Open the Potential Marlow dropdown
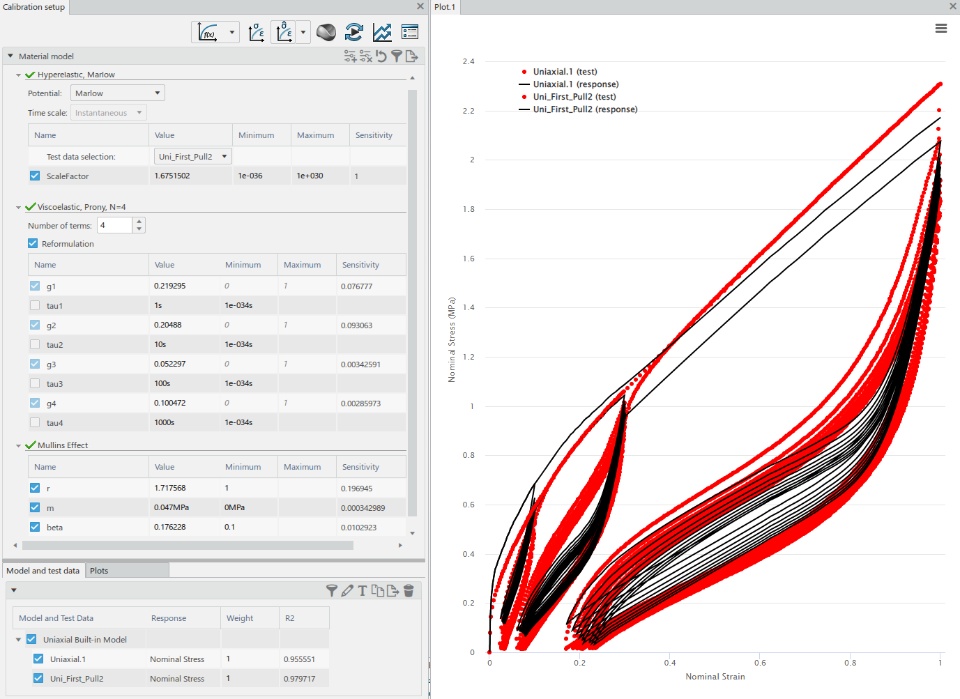 [x=118, y=93]
